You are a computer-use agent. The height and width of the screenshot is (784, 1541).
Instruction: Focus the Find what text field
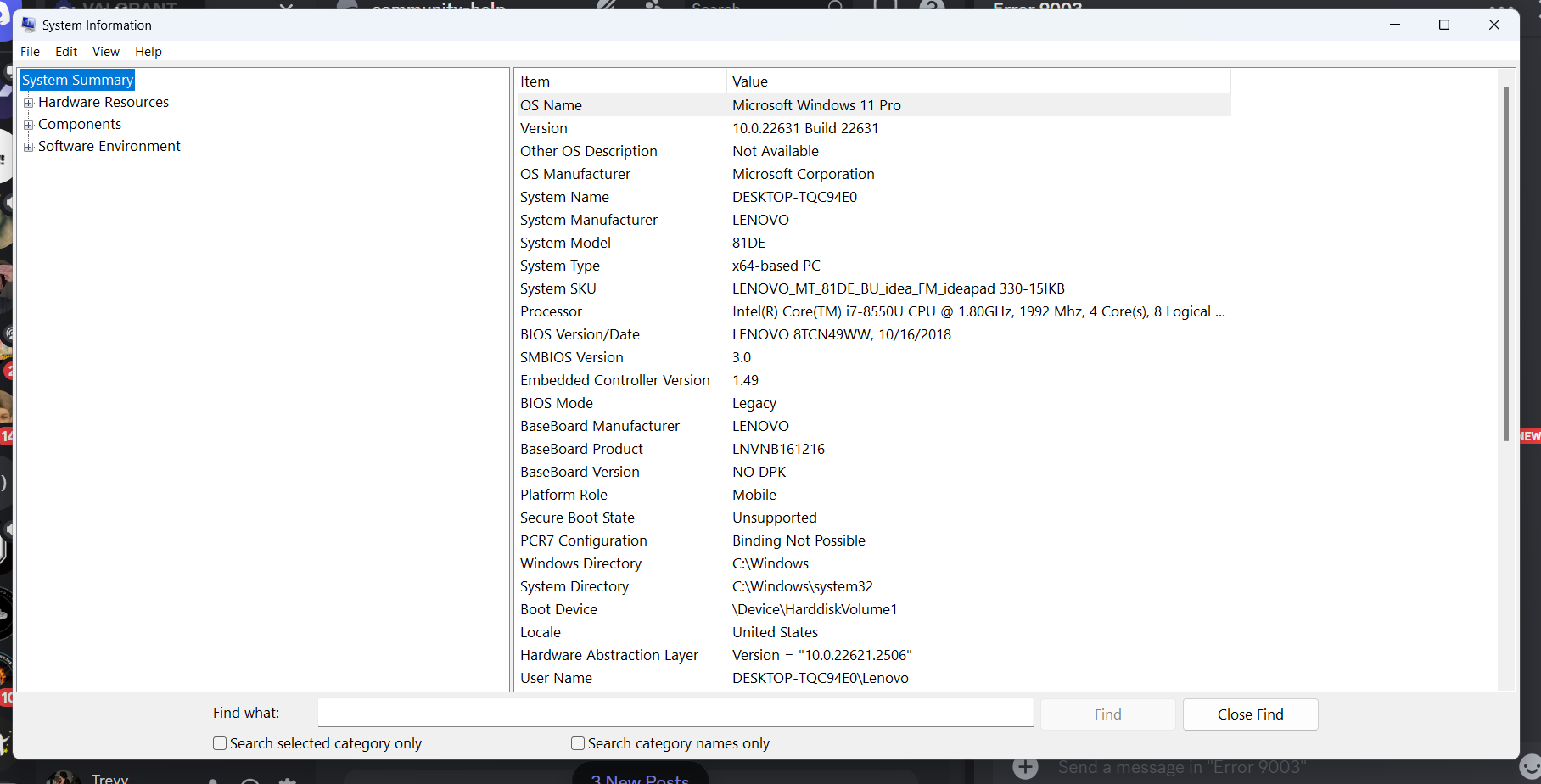click(675, 713)
